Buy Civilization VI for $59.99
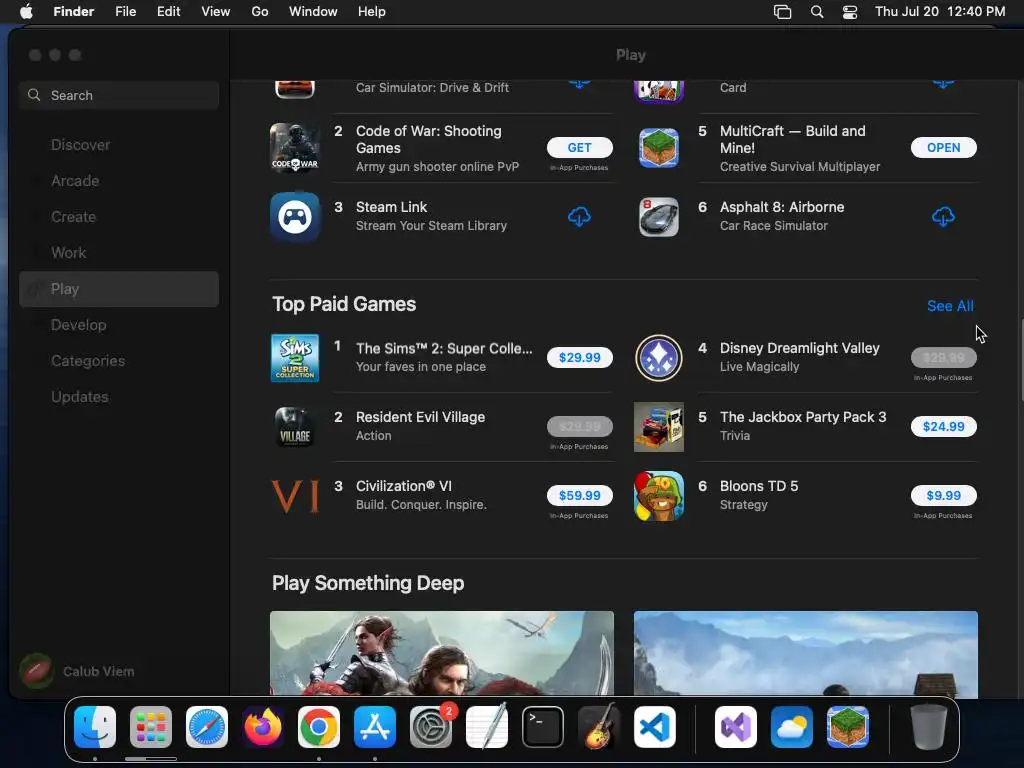The height and width of the screenshot is (768, 1024). tap(579, 496)
